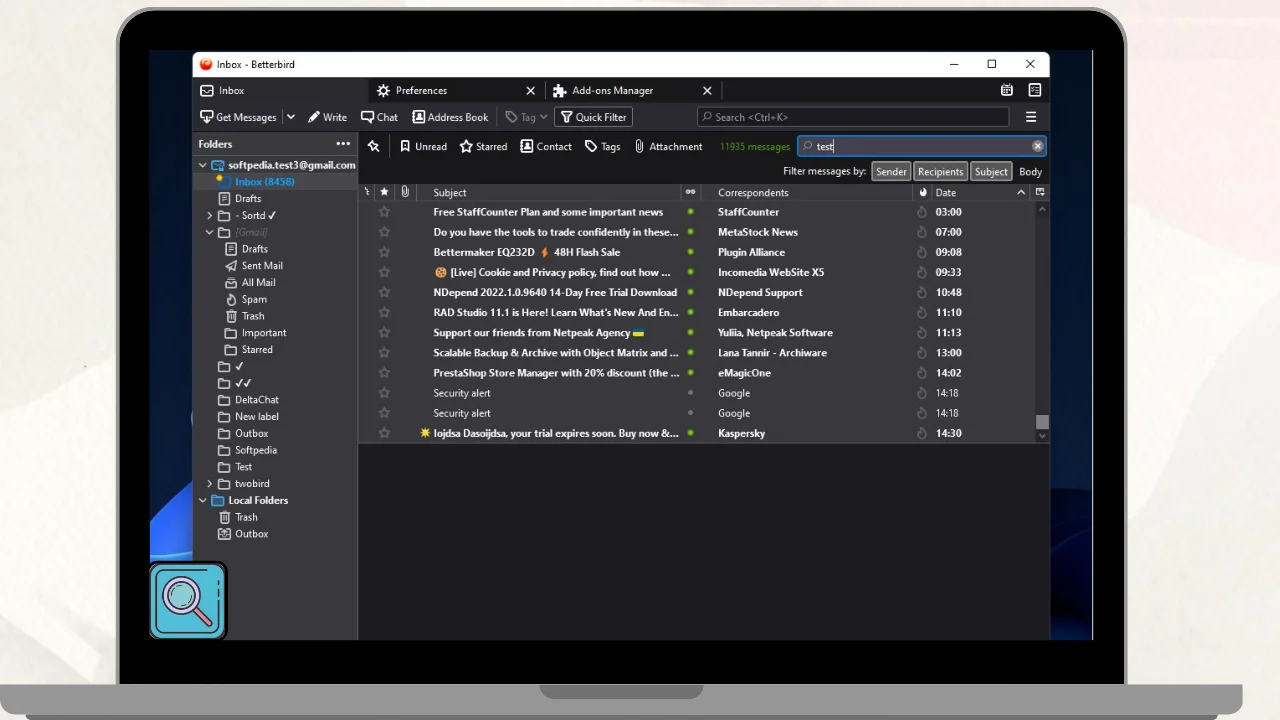Expand the twobird folder
The image size is (1280, 720).
point(210,484)
